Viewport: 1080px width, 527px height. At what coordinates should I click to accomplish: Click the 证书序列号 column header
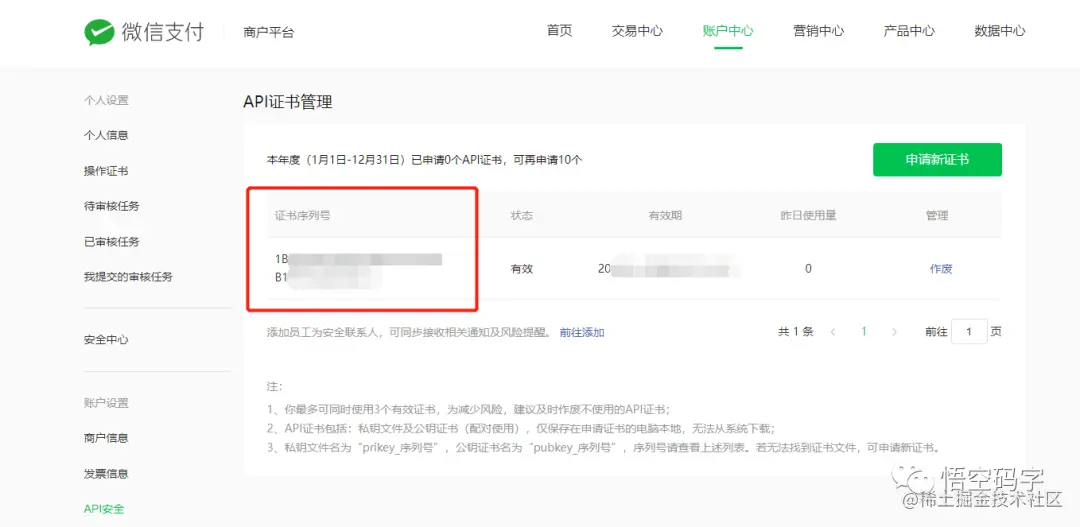point(302,216)
